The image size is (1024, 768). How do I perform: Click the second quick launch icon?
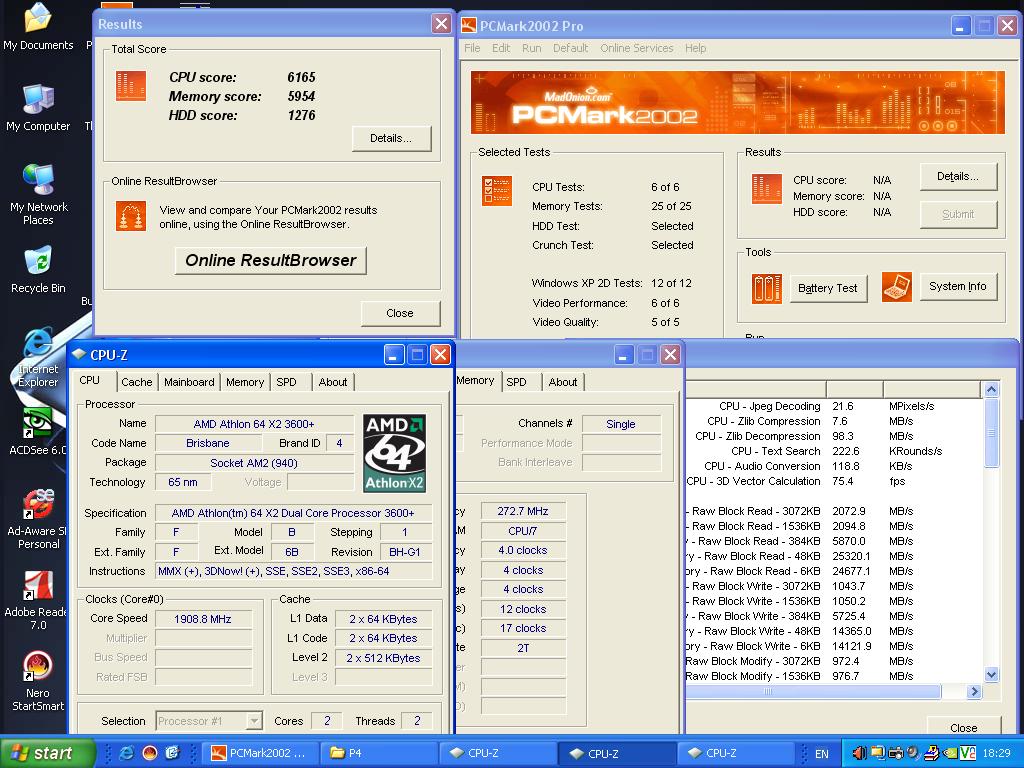tap(150, 753)
